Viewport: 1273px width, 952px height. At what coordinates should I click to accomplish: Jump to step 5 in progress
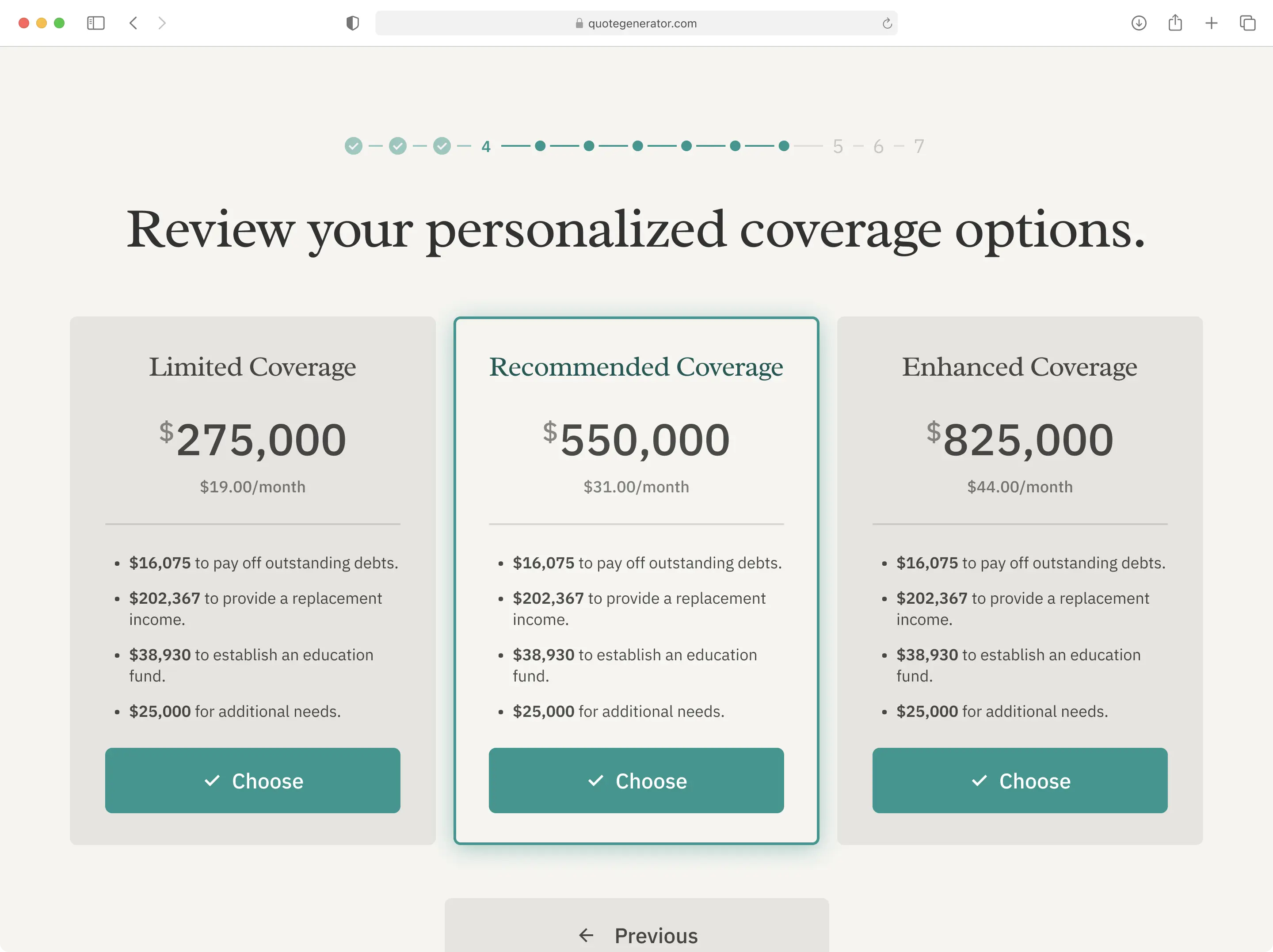pyautogui.click(x=838, y=146)
